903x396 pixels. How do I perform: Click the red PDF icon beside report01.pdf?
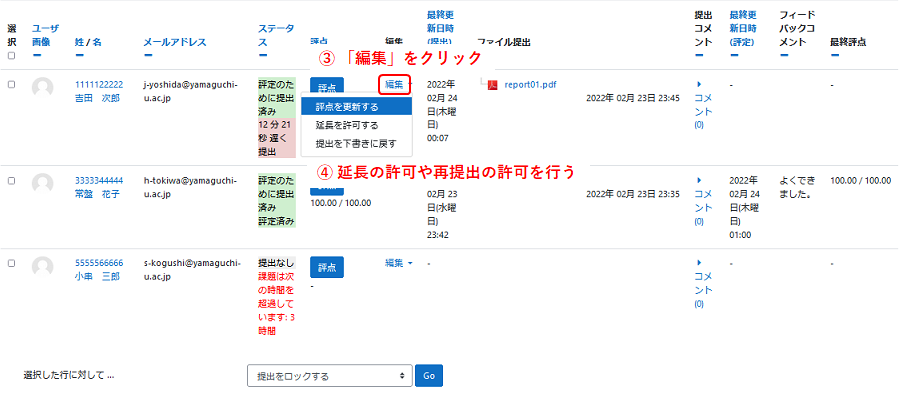(x=492, y=85)
